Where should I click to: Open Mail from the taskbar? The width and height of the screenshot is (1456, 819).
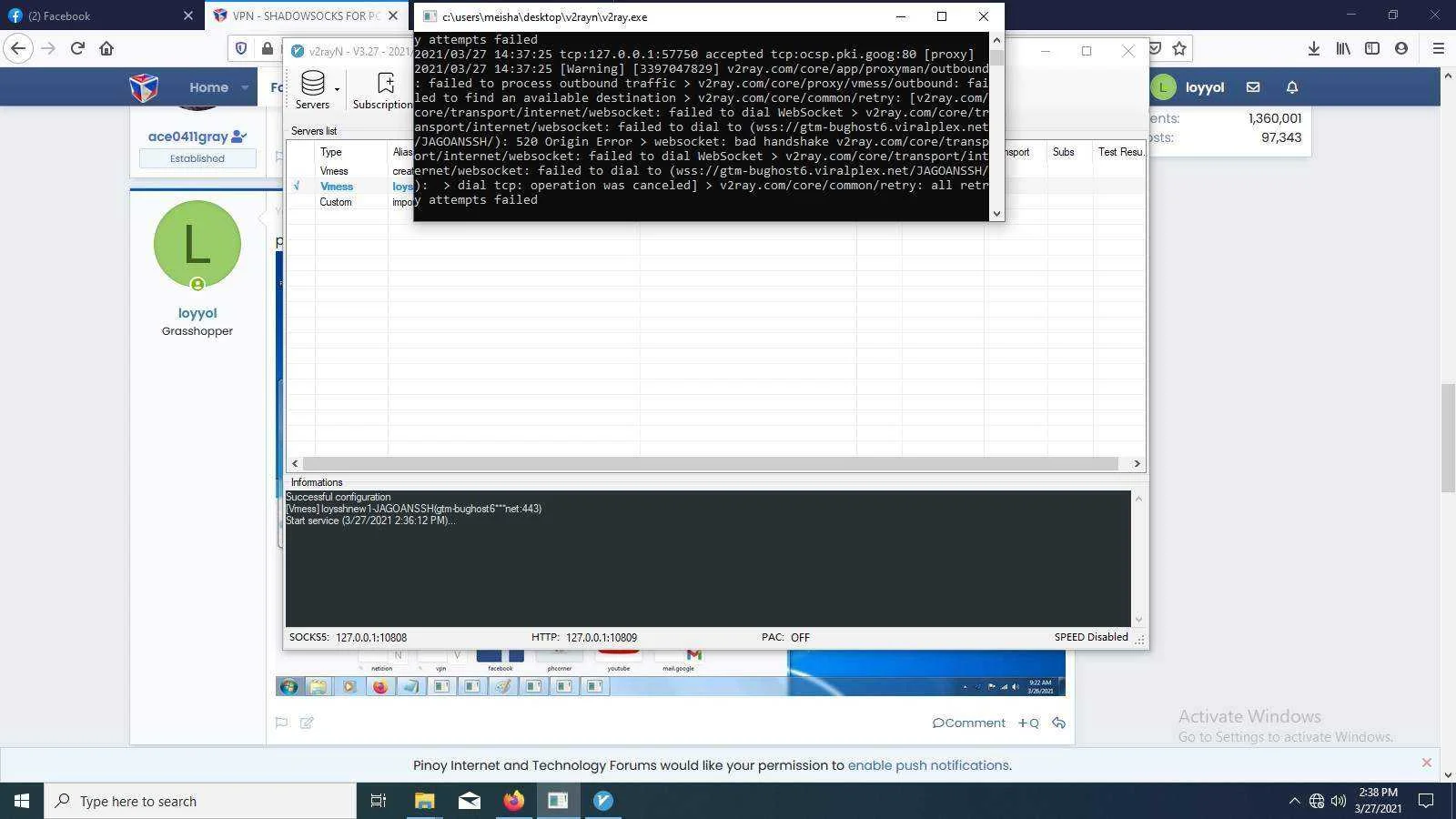(469, 801)
